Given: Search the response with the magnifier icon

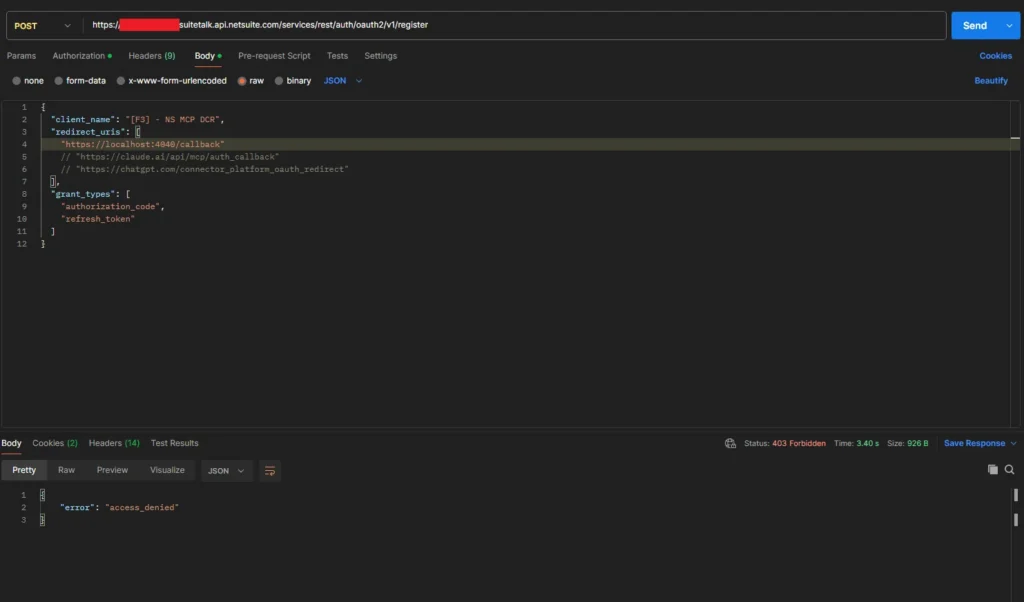Looking at the screenshot, I should (x=1009, y=469).
